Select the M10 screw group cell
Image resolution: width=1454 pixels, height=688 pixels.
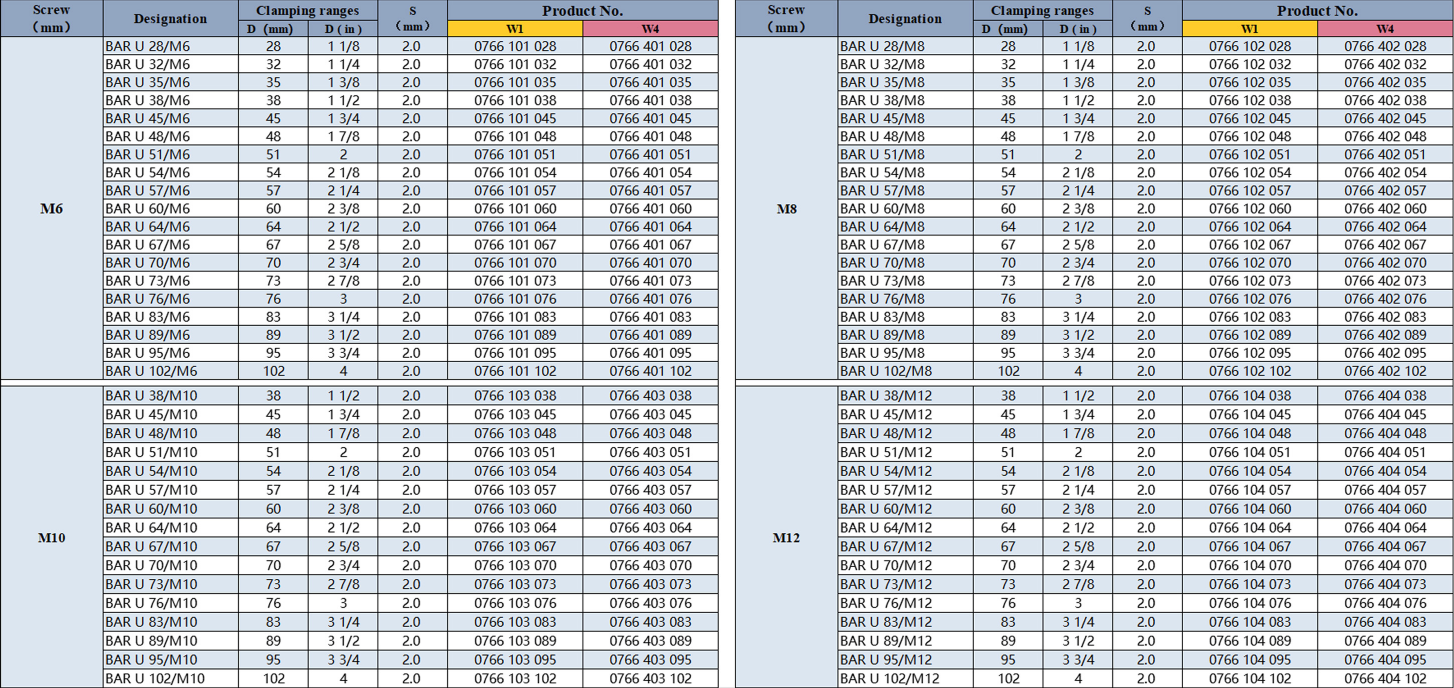click(x=51, y=538)
